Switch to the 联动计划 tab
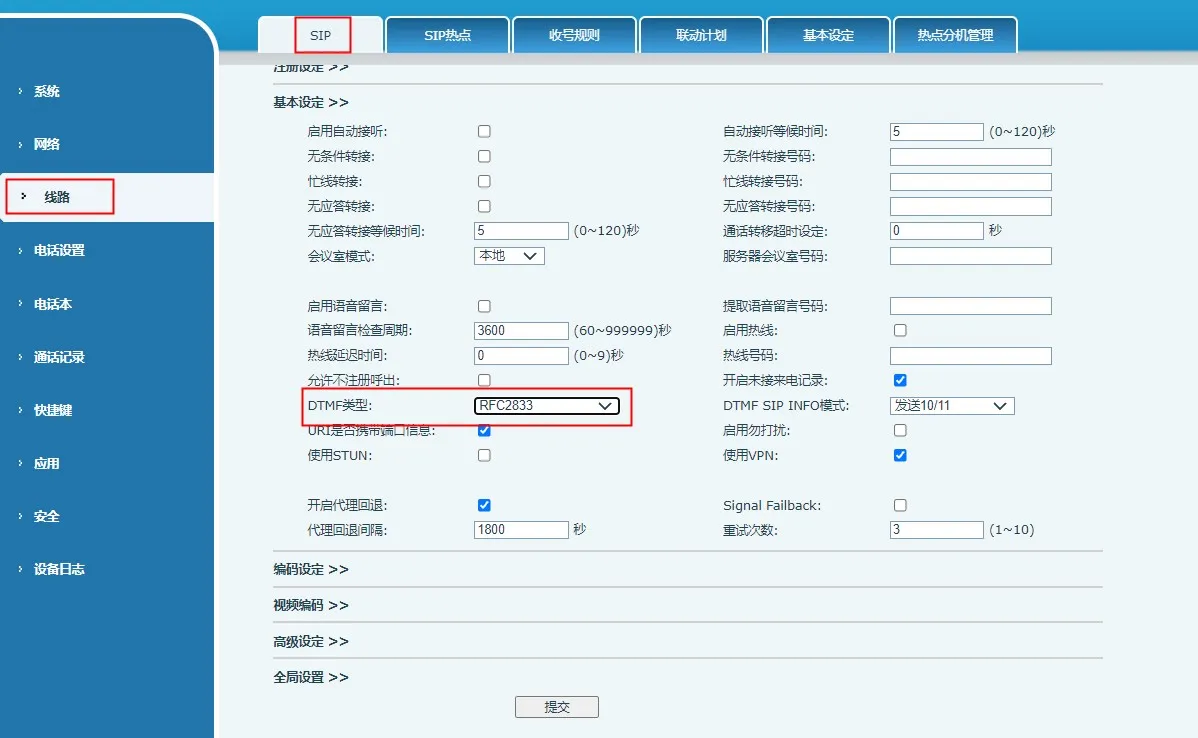Screen dimensions: 1198x738 [700, 34]
